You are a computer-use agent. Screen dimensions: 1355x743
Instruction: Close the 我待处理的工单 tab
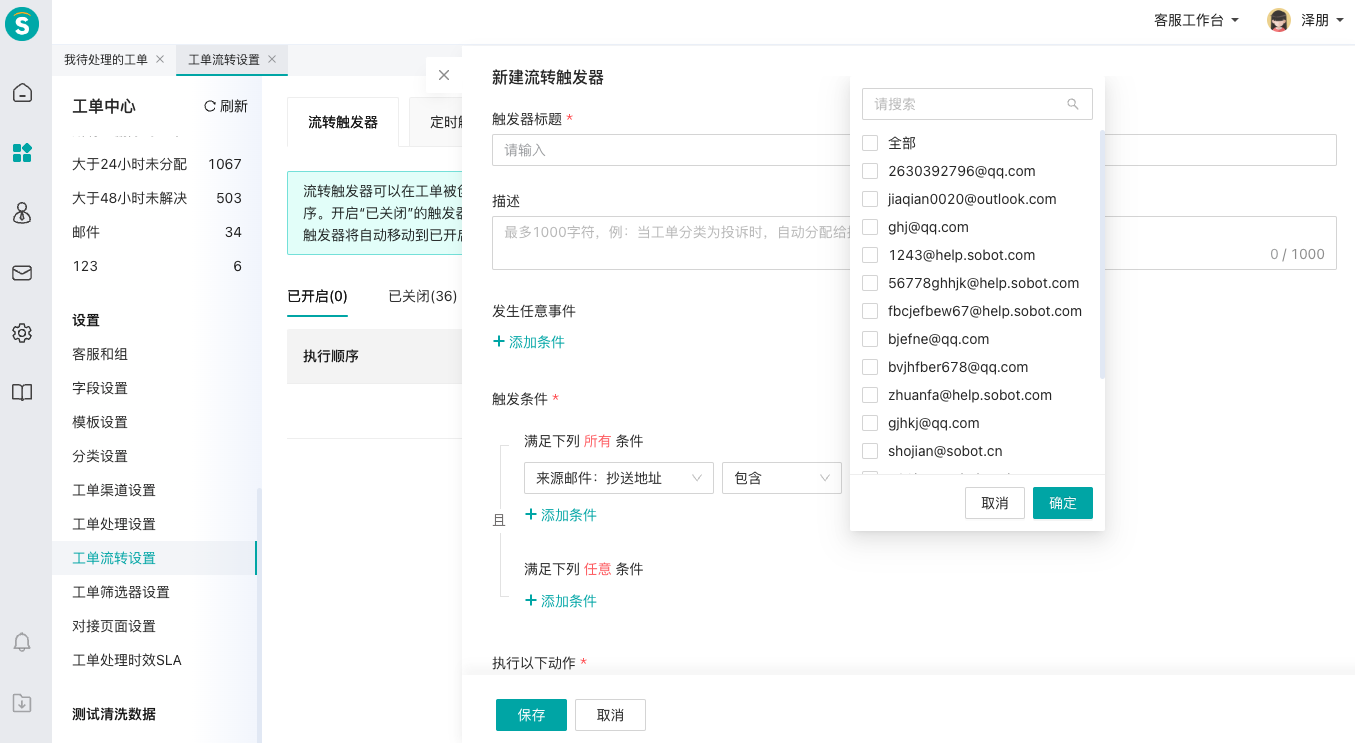coord(160,60)
